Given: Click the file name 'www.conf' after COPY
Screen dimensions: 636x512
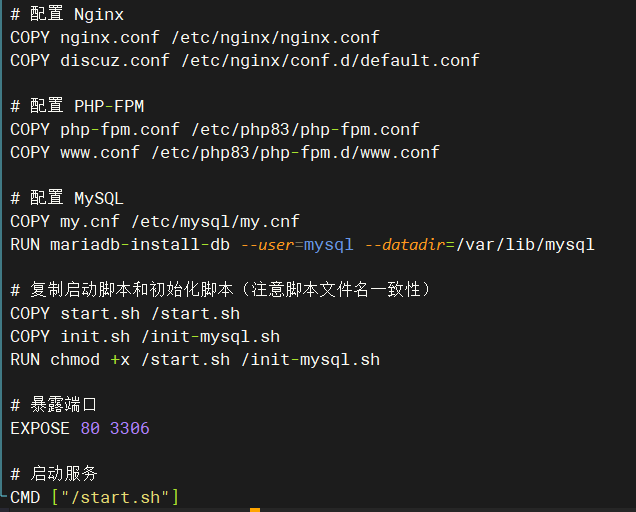Looking at the screenshot, I should coord(100,153).
